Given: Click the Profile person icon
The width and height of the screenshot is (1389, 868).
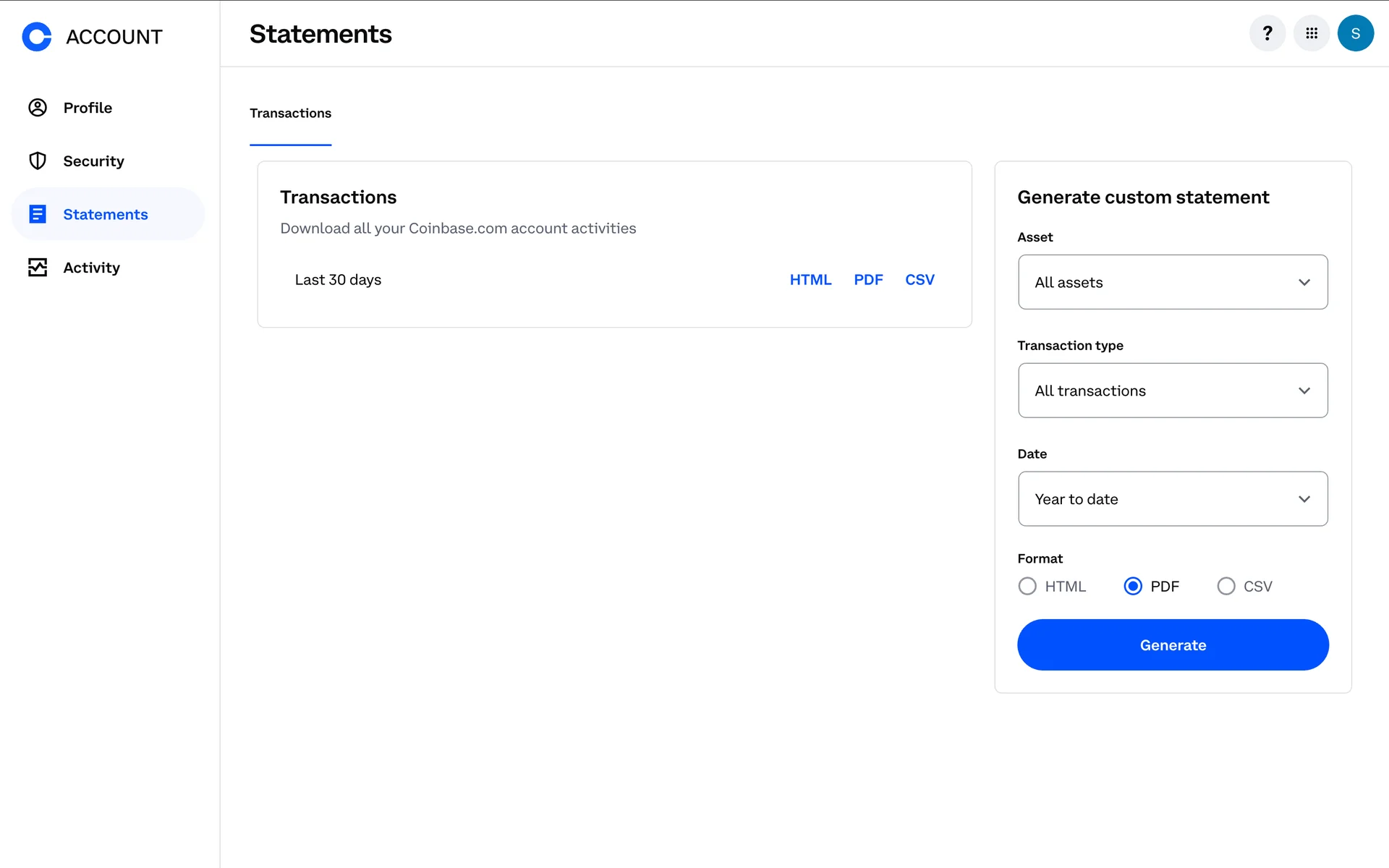Looking at the screenshot, I should 38,108.
